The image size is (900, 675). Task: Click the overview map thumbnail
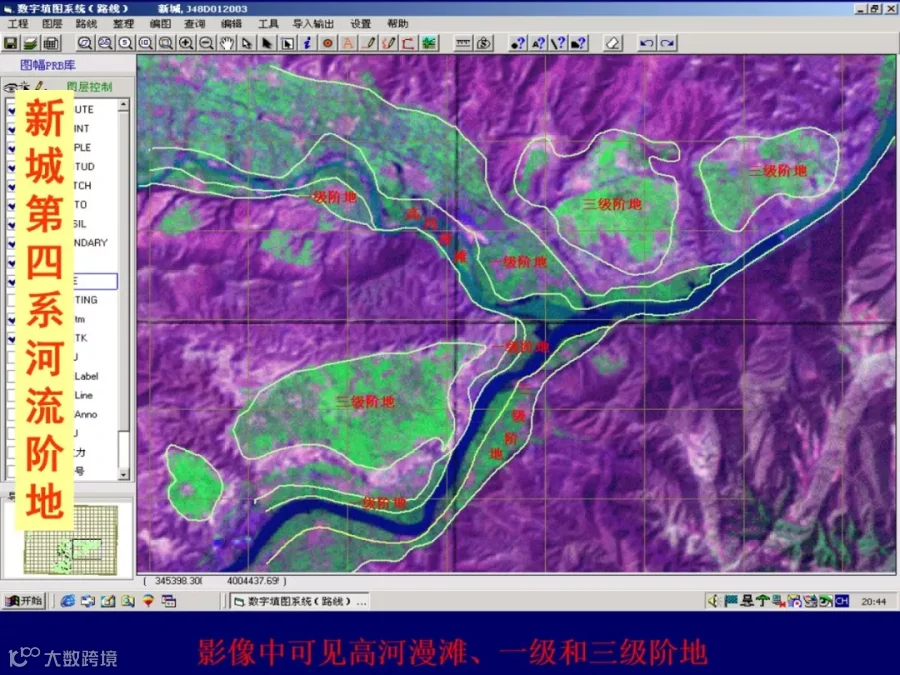tap(71, 540)
